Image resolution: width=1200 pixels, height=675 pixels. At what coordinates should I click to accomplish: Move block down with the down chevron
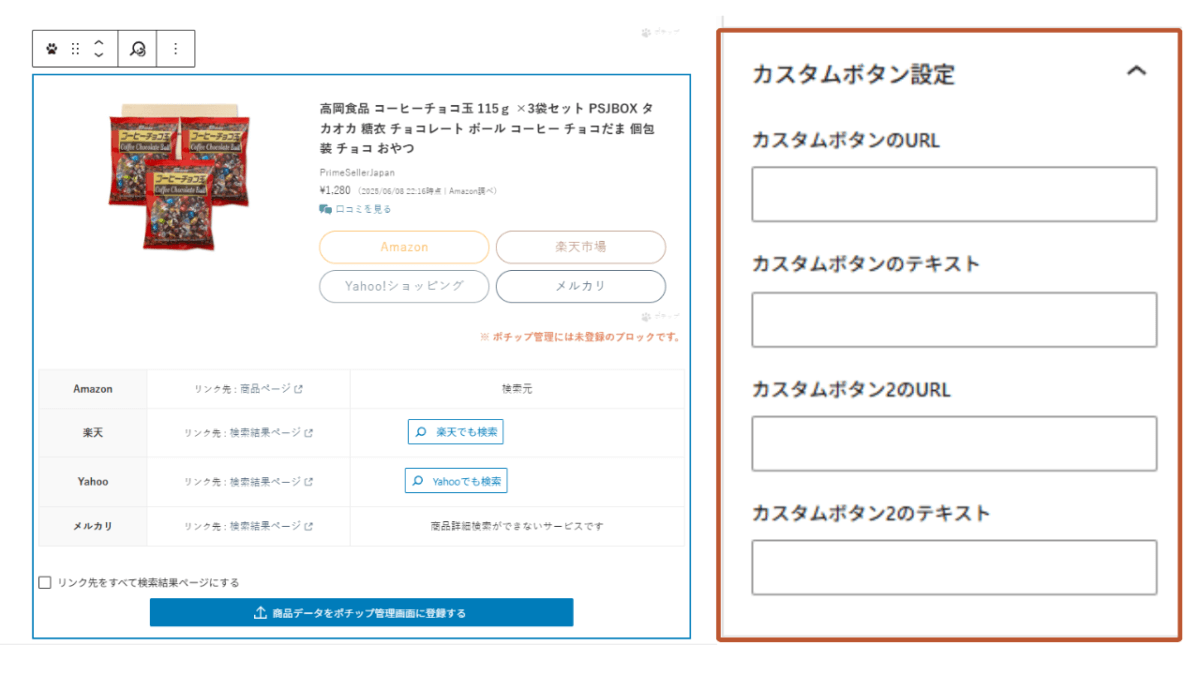coord(98,55)
